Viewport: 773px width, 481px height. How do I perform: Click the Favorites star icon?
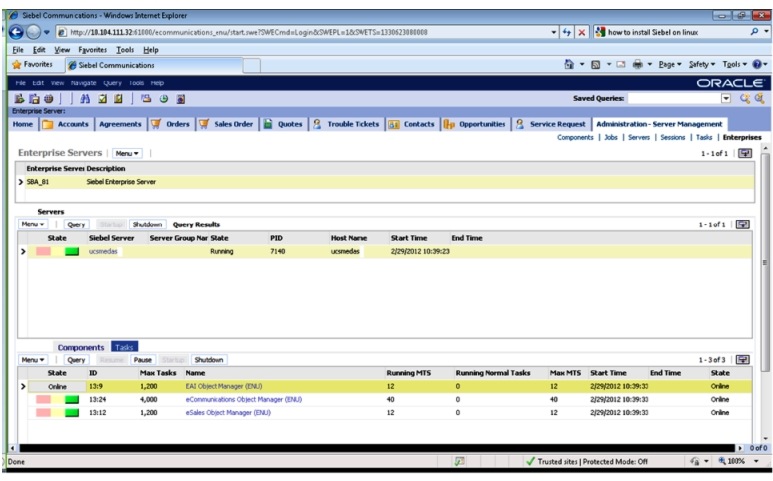pyautogui.click(x=16, y=65)
